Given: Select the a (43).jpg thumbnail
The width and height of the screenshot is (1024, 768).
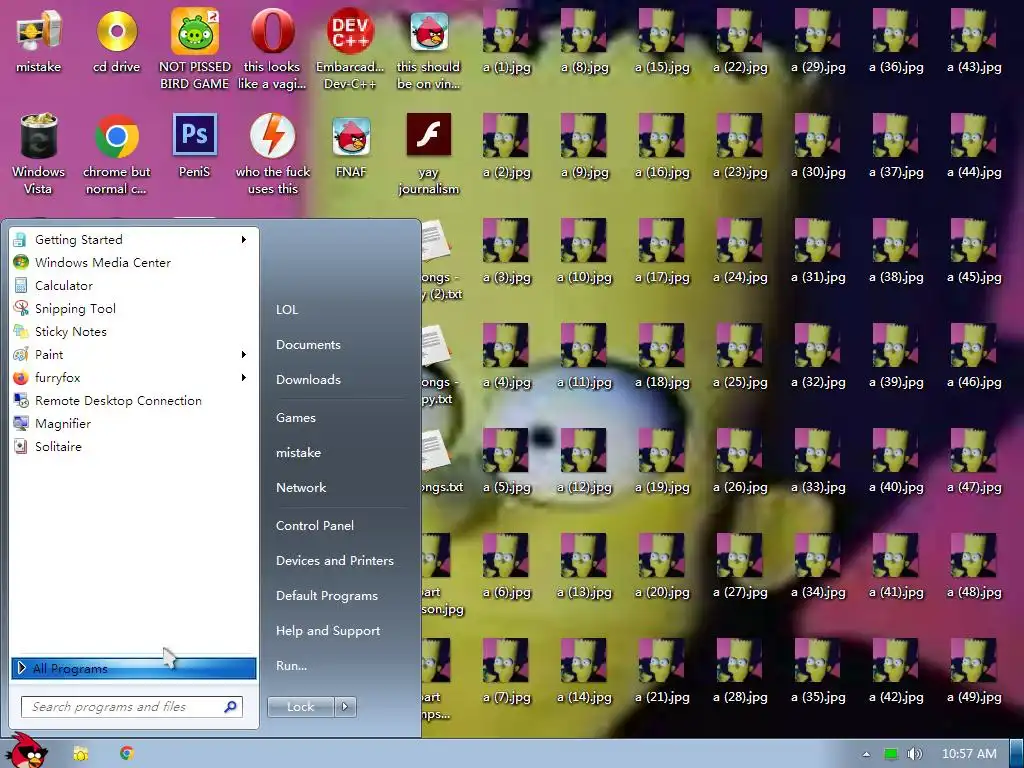Looking at the screenshot, I should click(x=974, y=31).
